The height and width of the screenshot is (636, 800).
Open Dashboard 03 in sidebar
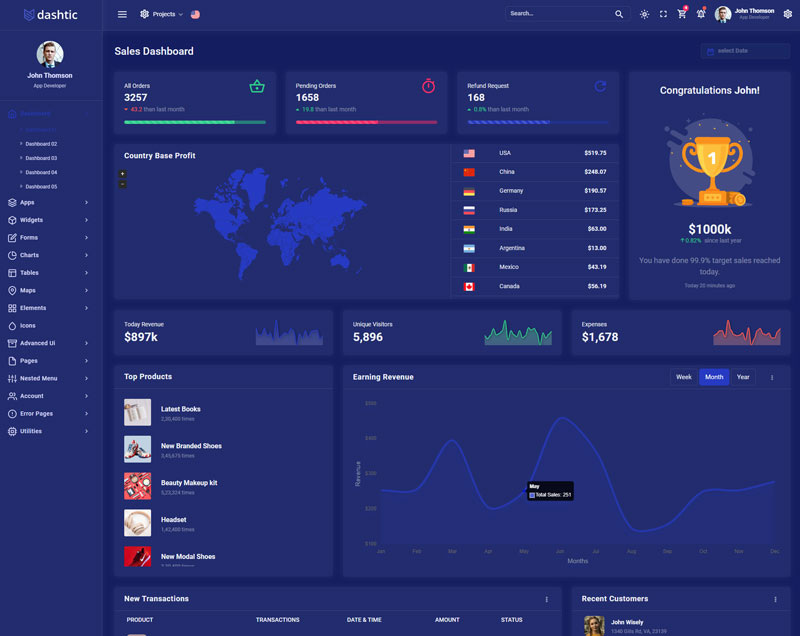point(41,158)
